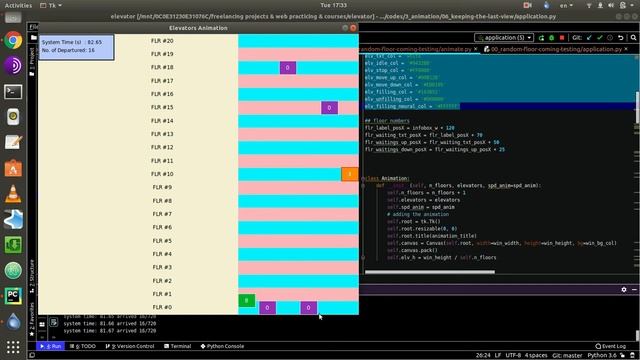Viewport: 640px width, 360px height.
Task: Revert changes with the undo arrow icon
Action: point(620,38)
